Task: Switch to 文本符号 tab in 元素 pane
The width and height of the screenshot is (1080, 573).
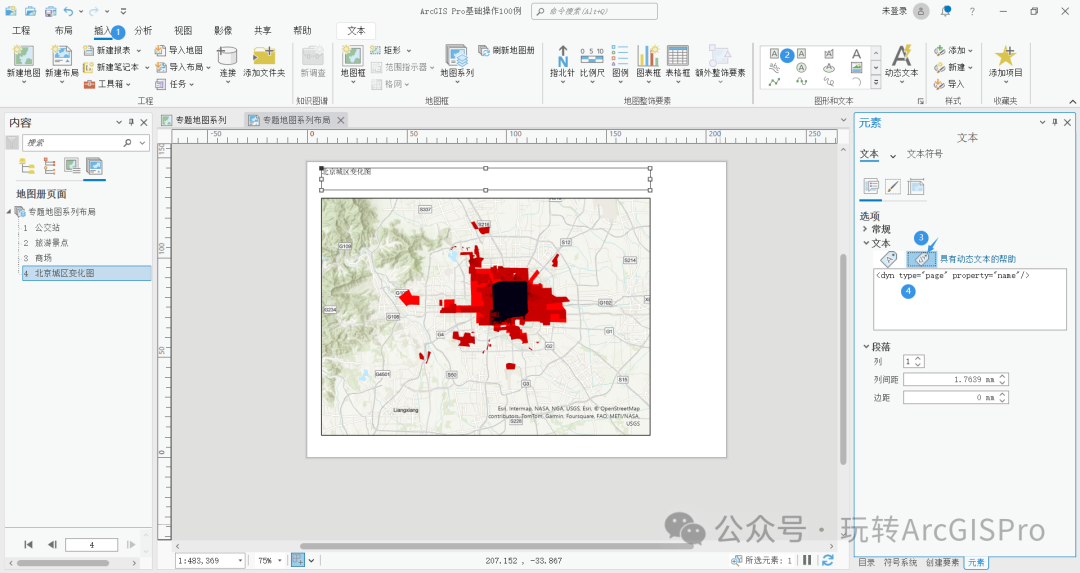Action: click(x=924, y=154)
